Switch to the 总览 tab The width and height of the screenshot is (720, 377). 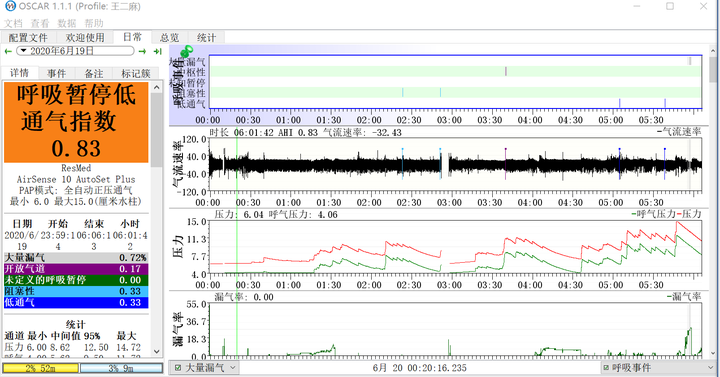[x=169, y=38]
